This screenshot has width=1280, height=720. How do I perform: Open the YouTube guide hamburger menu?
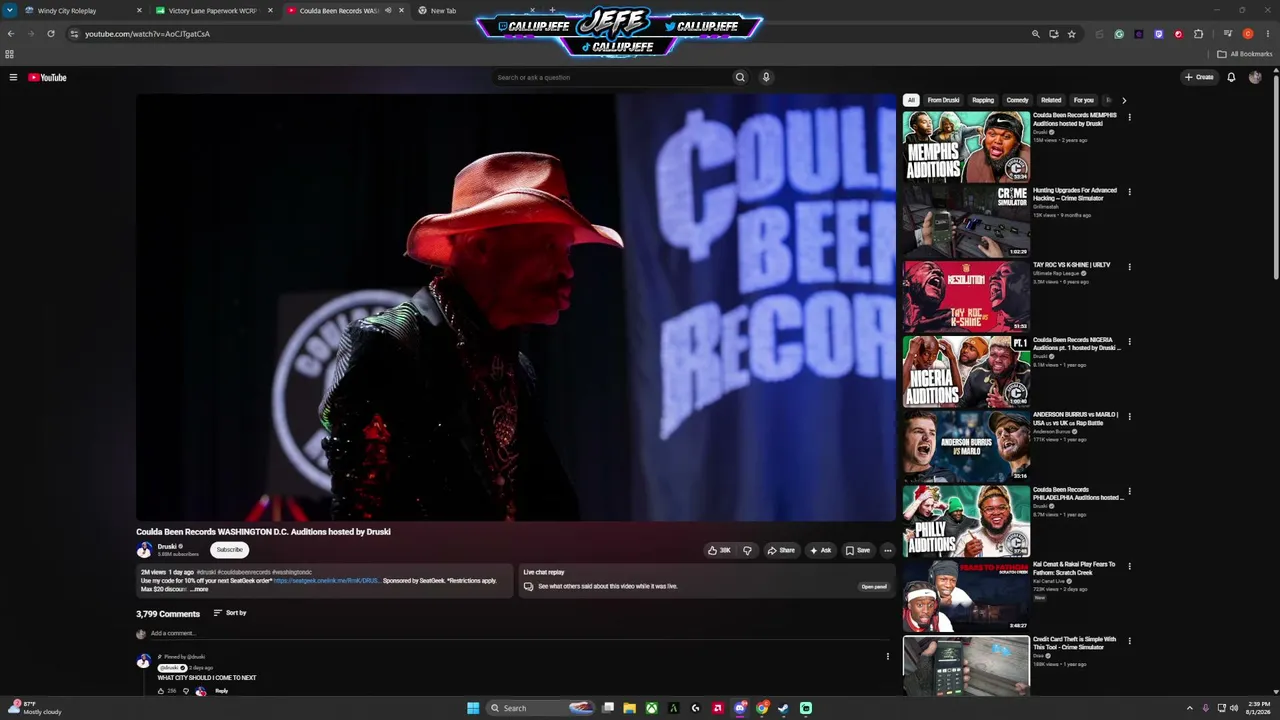(13, 77)
